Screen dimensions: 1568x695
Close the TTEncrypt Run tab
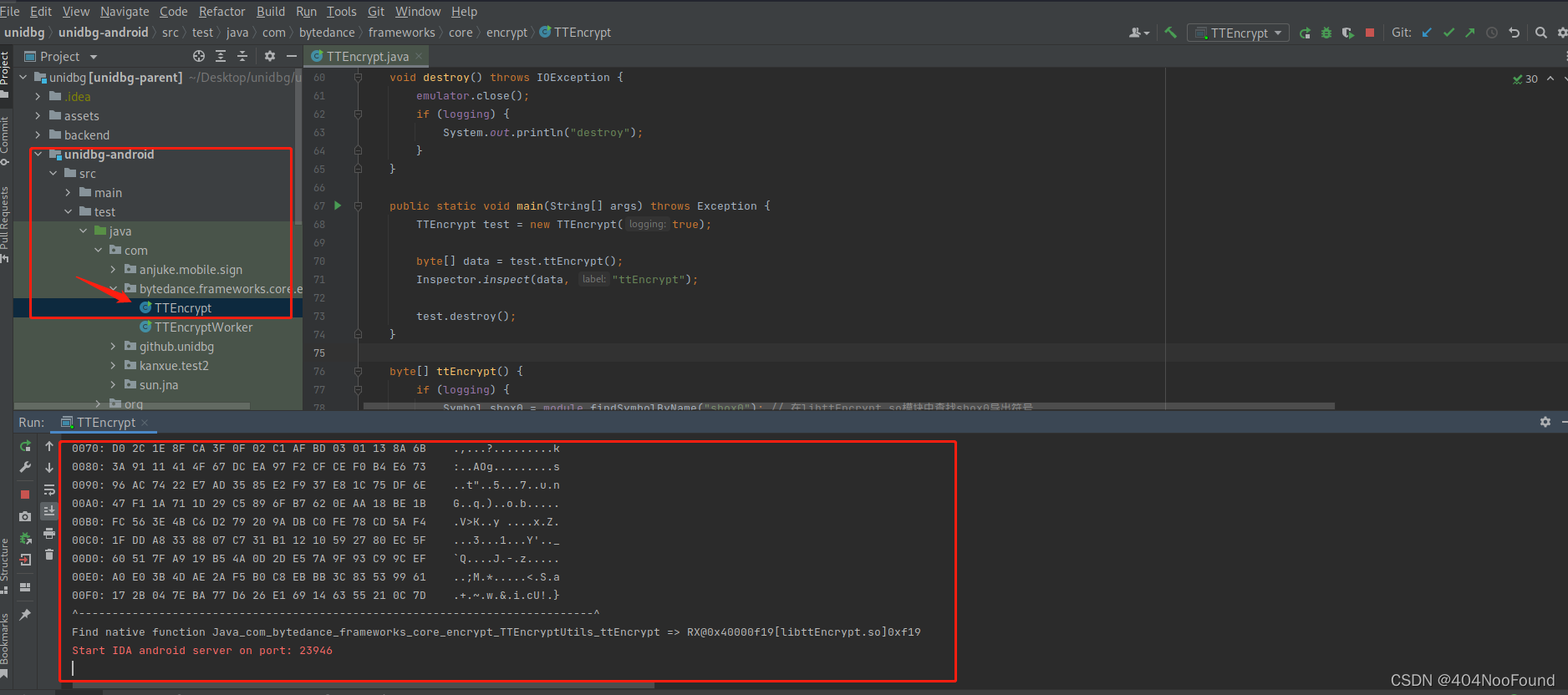pos(145,423)
